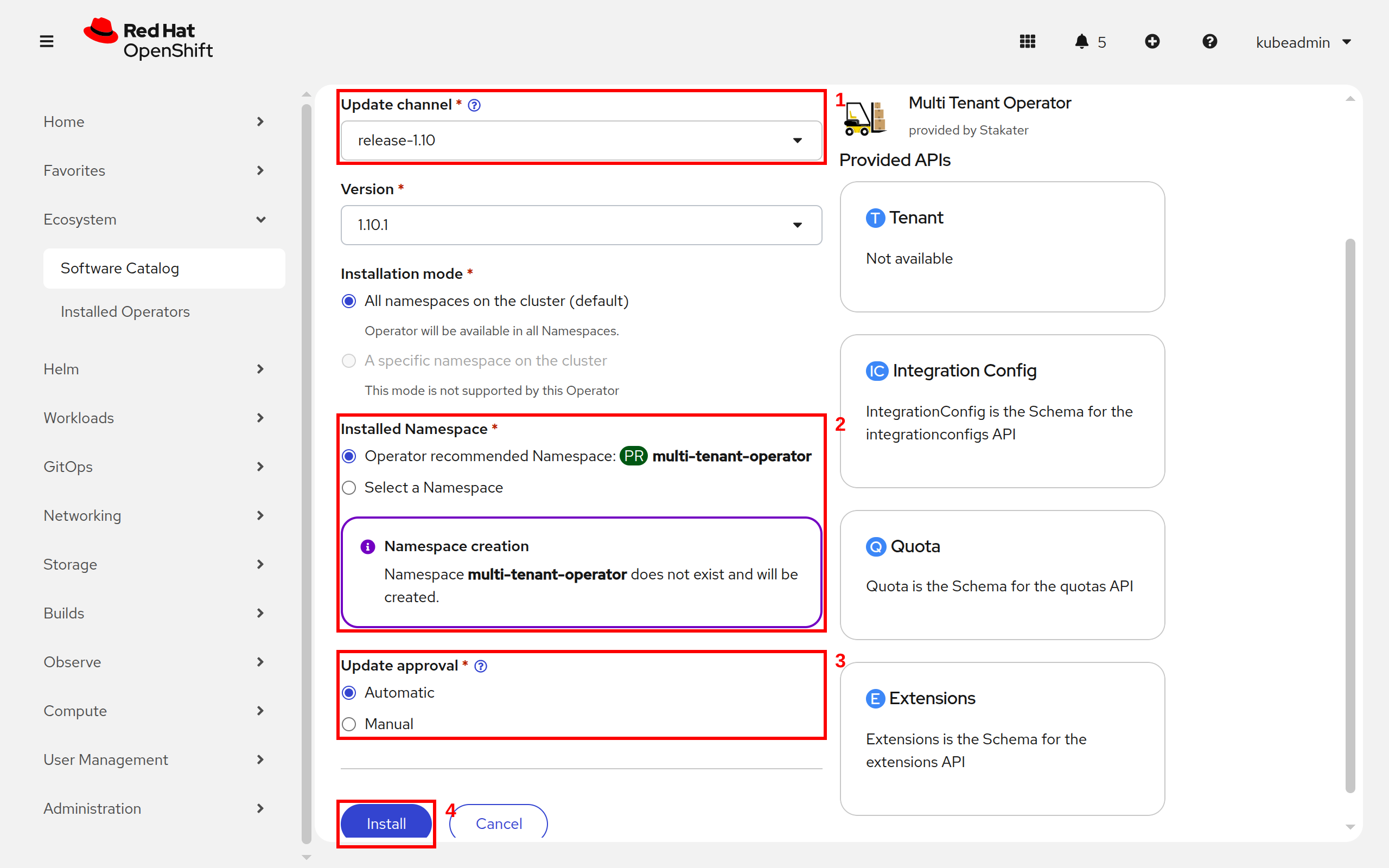1389x868 pixels.
Task: Open the help question mark icon
Action: point(1209,42)
